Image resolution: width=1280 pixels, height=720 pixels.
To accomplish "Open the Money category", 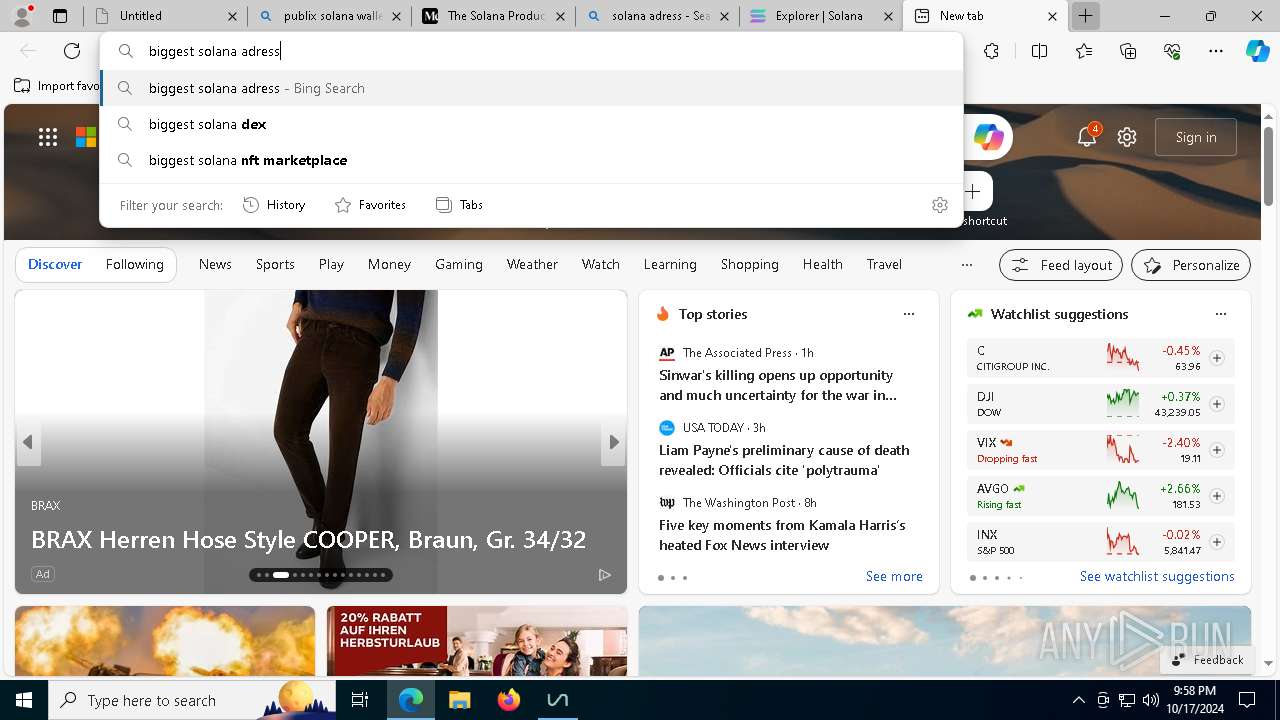I will [x=389, y=264].
